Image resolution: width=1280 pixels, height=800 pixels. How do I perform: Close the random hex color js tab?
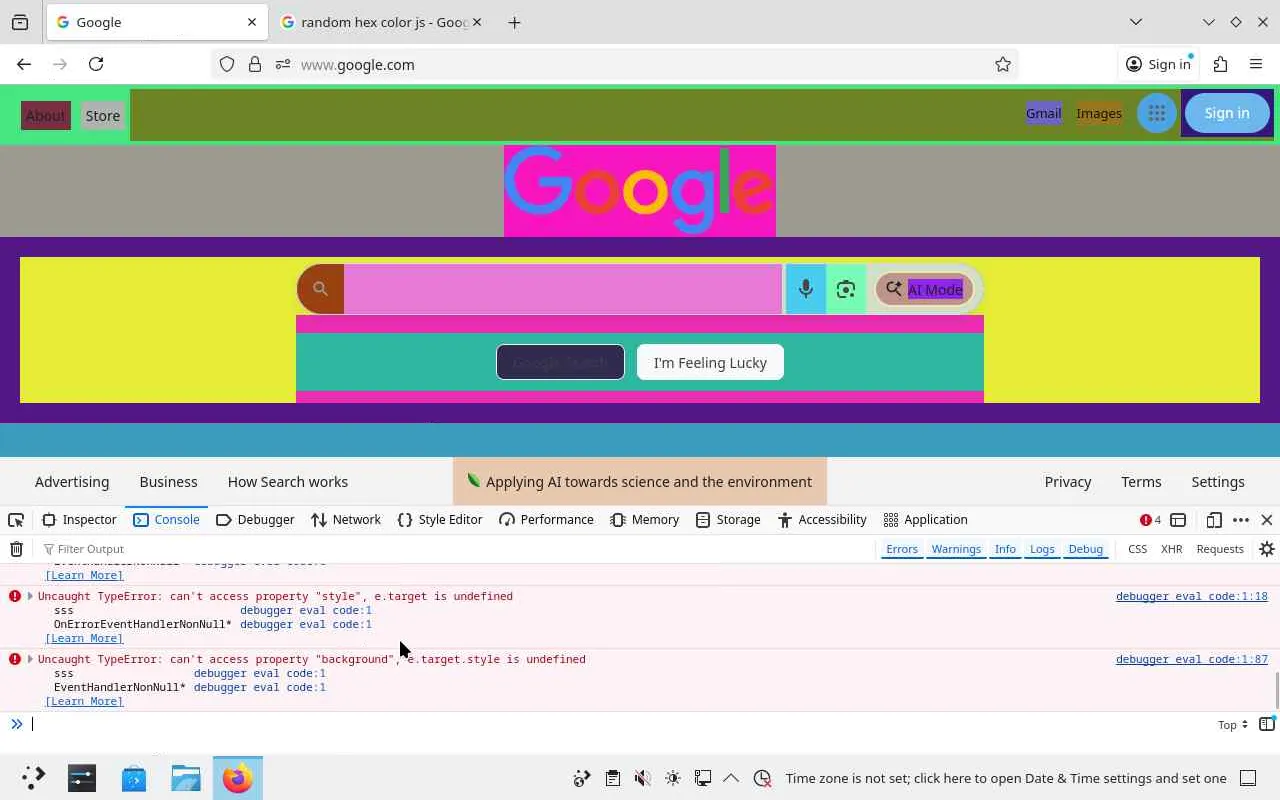(x=477, y=22)
